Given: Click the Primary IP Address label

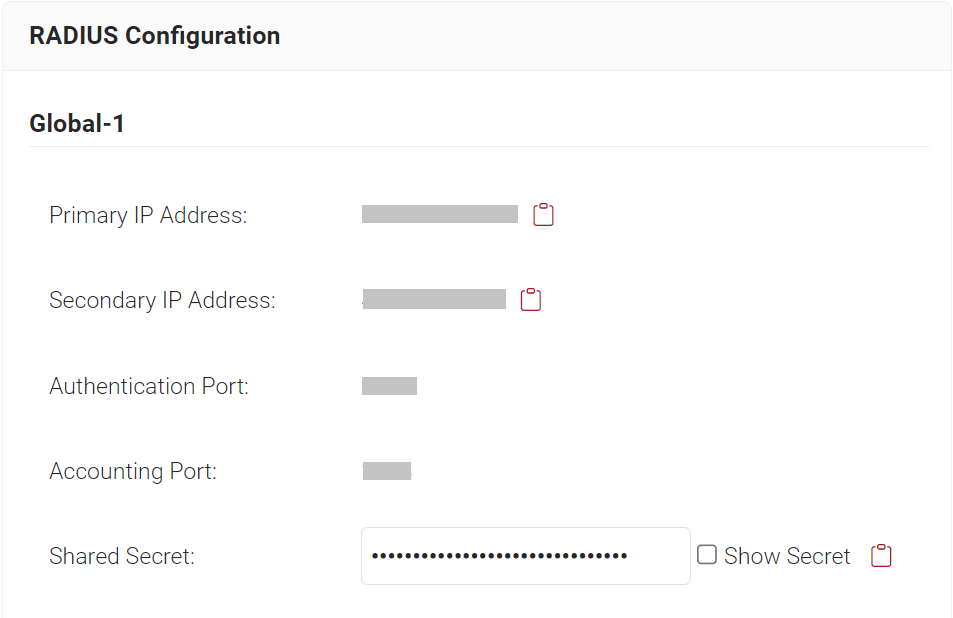Looking at the screenshot, I should 148,215.
